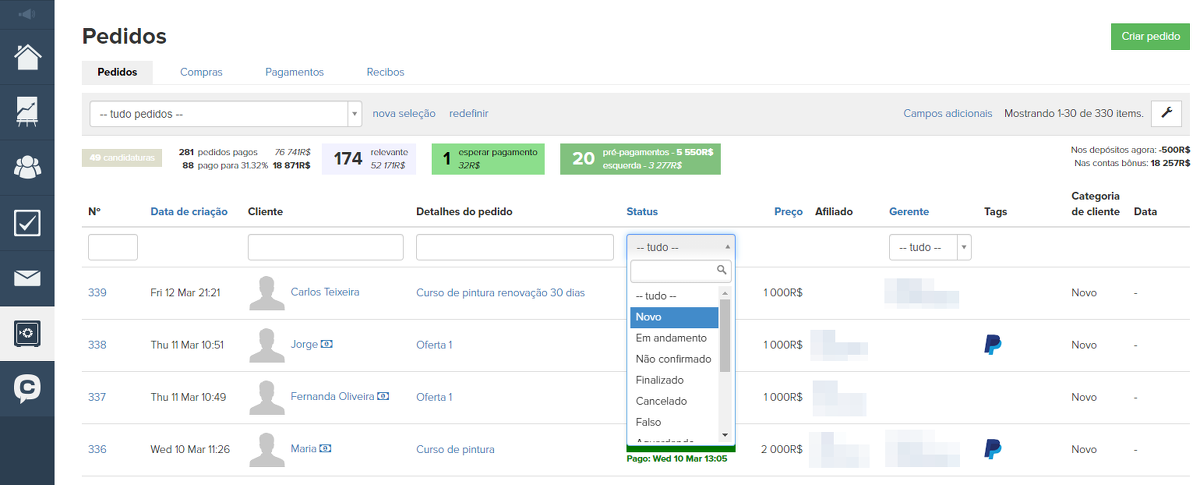Expand the 'tudo pedidos' selection dropdown

coord(225,113)
